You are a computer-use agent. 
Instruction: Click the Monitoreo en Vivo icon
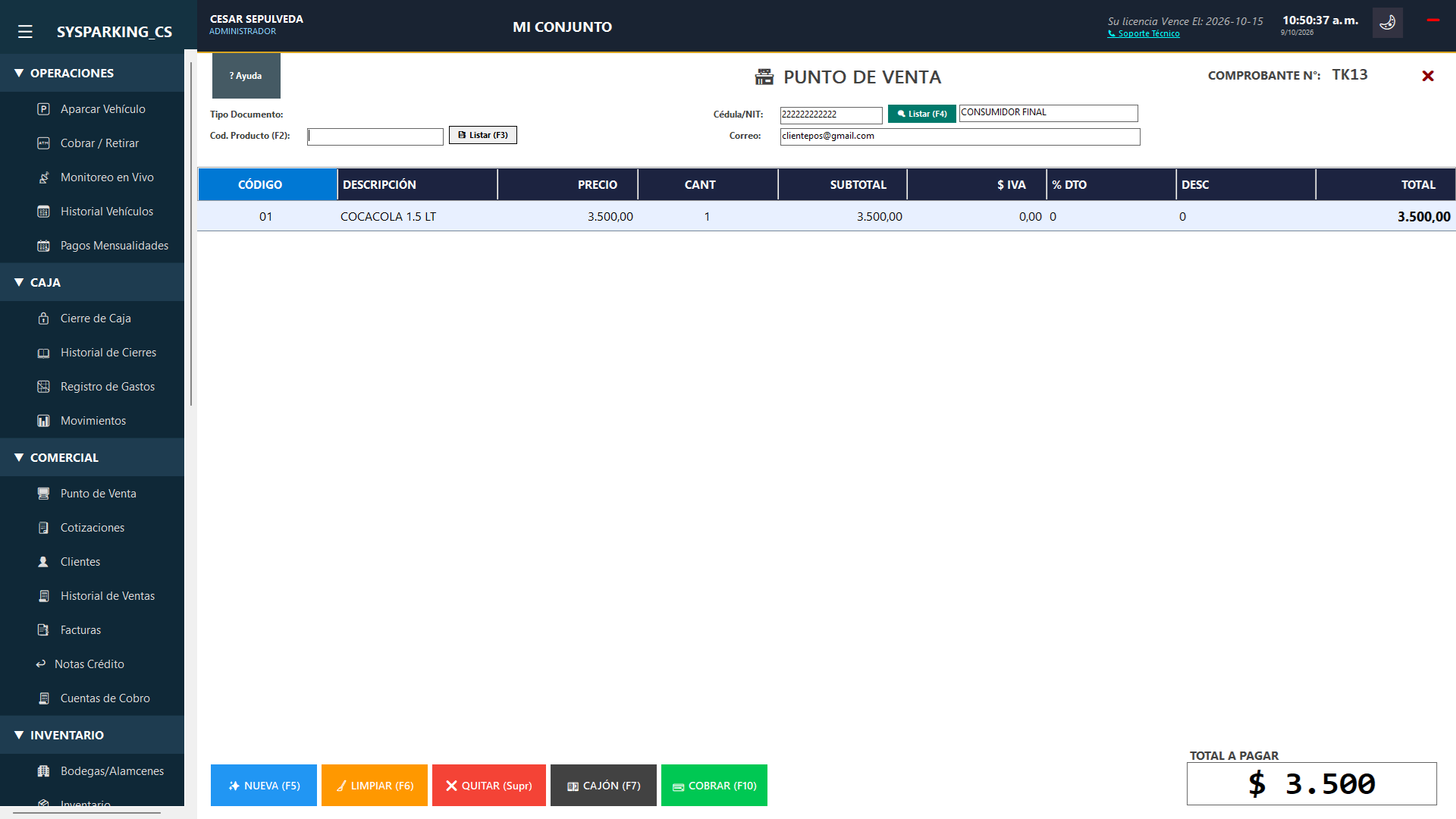43,177
